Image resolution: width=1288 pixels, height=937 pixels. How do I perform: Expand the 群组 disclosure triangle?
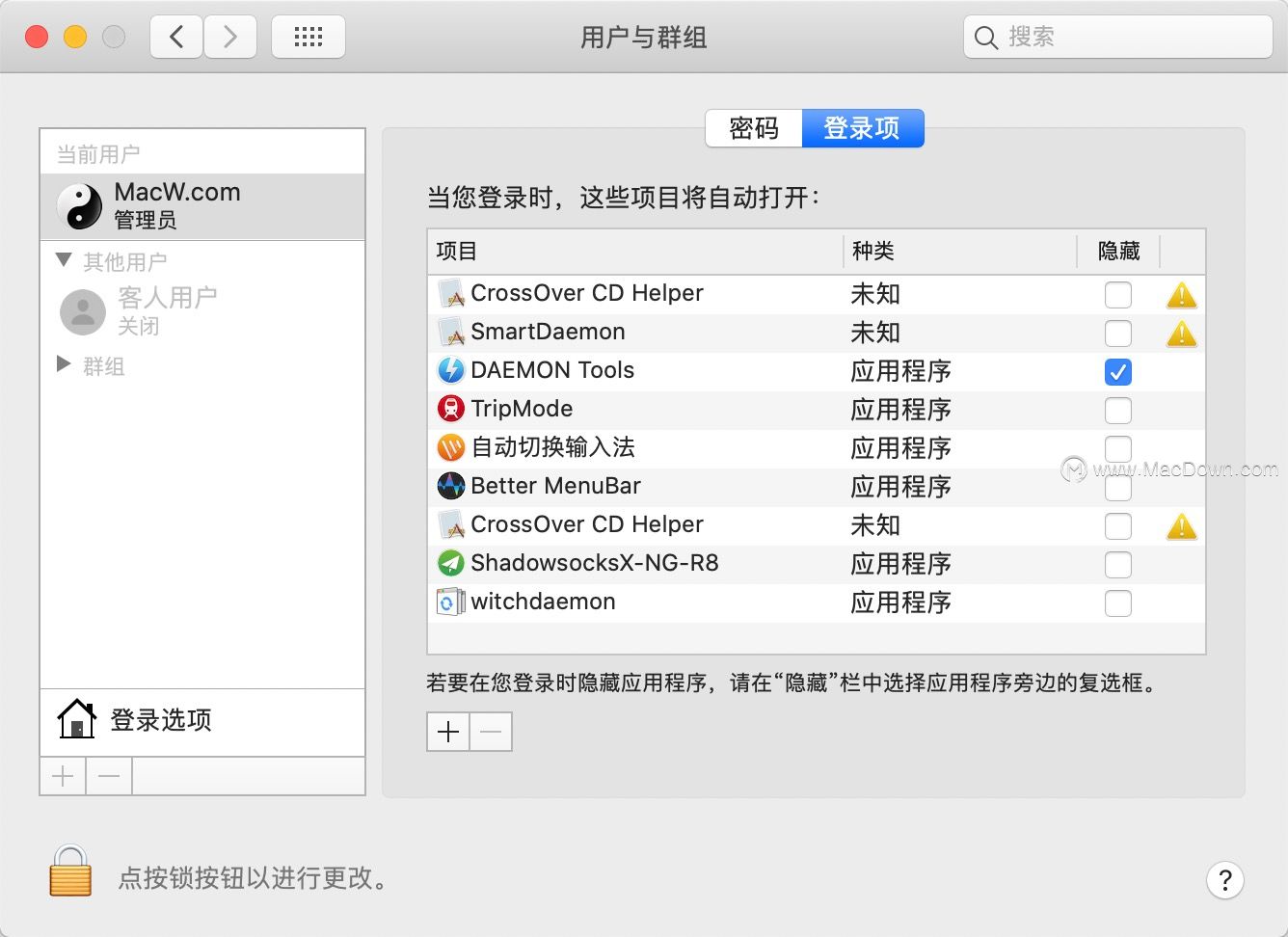coord(63,363)
